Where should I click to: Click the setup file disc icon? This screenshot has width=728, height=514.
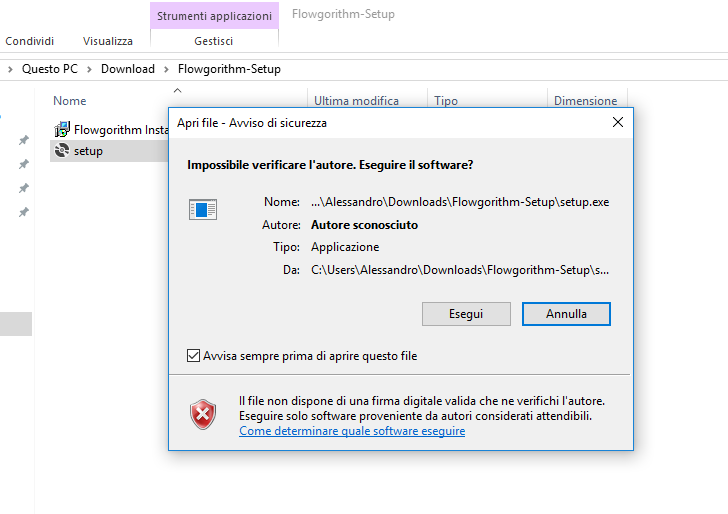click(62, 151)
